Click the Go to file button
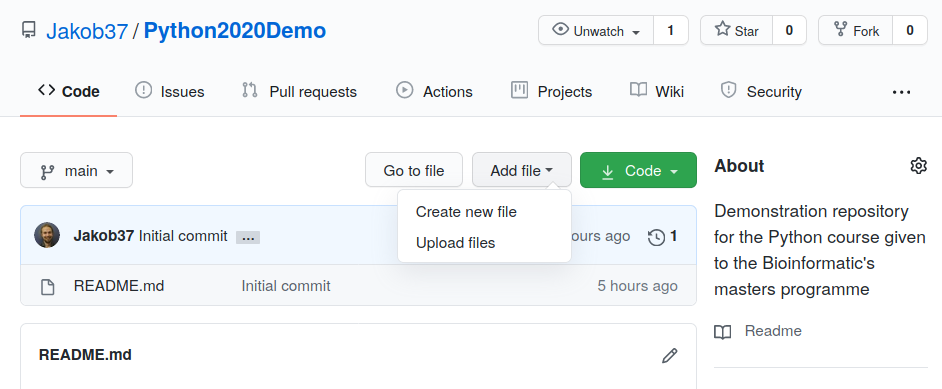 point(414,170)
